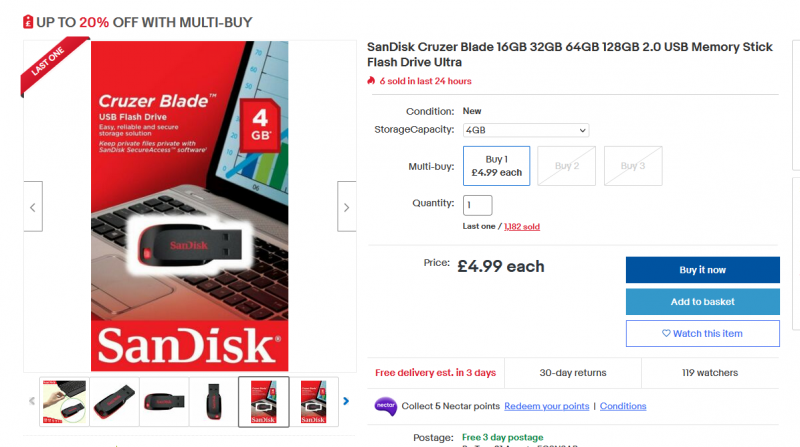Click the Quantity input field
Image resolution: width=800 pixels, height=447 pixels.
[x=478, y=205]
